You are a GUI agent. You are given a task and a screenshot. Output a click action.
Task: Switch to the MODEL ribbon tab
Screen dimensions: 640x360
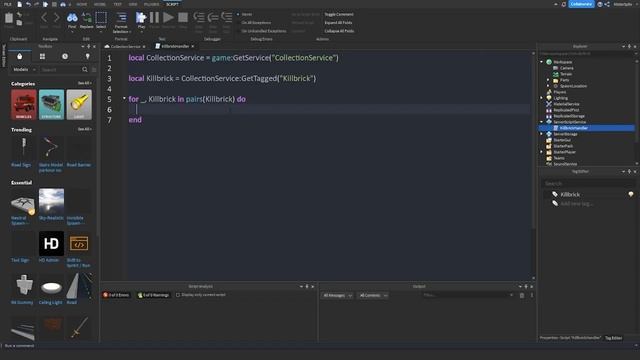point(100,4)
